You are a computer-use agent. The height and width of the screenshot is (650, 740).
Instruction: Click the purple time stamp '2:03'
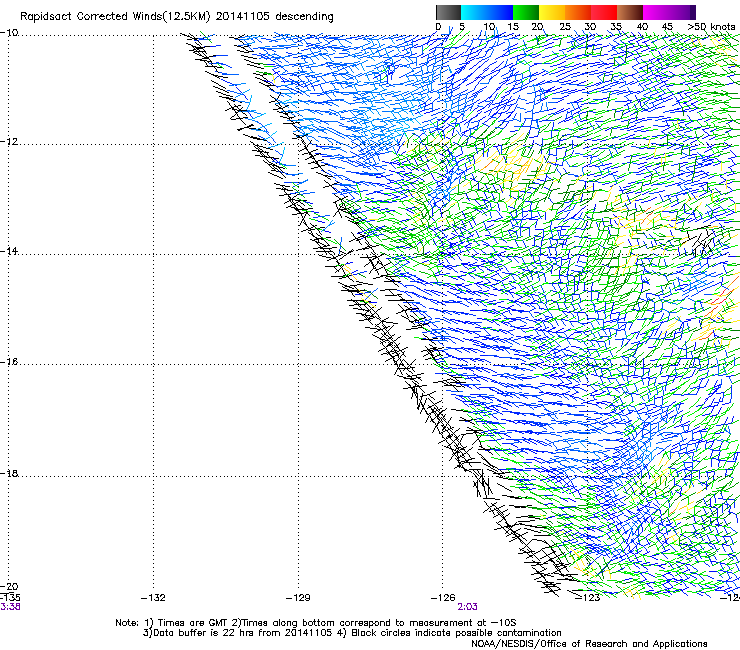[467, 607]
